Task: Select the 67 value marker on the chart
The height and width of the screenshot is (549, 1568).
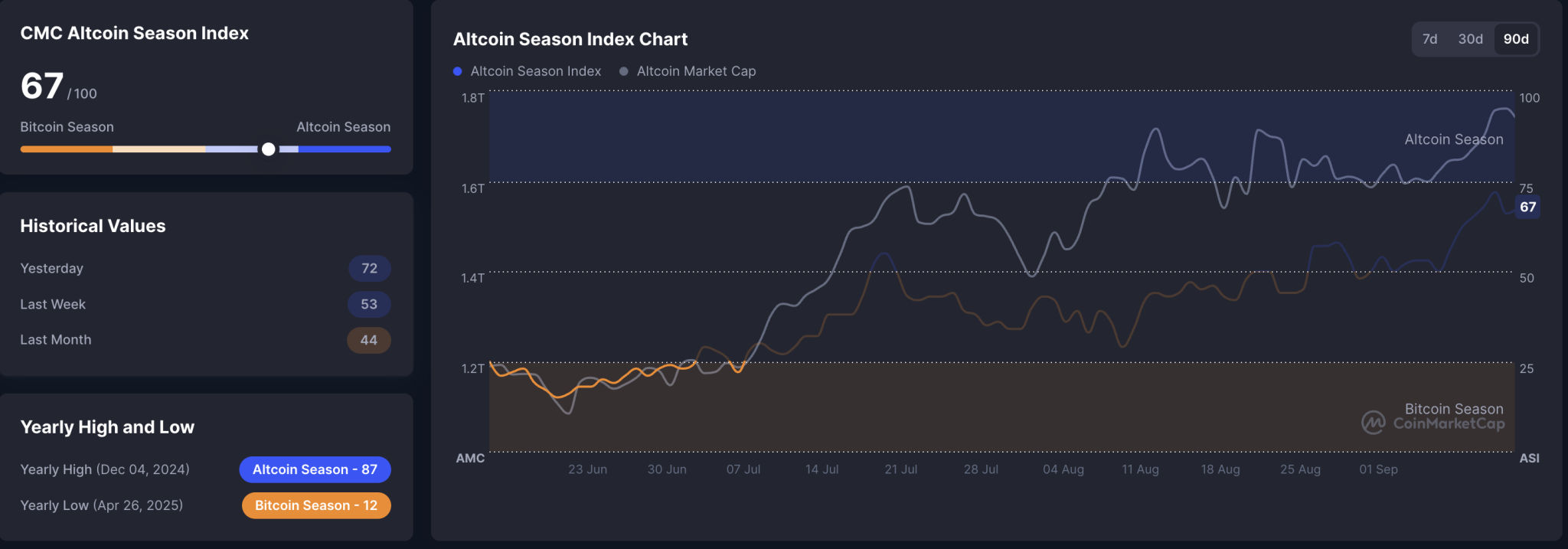Action: click(1527, 206)
